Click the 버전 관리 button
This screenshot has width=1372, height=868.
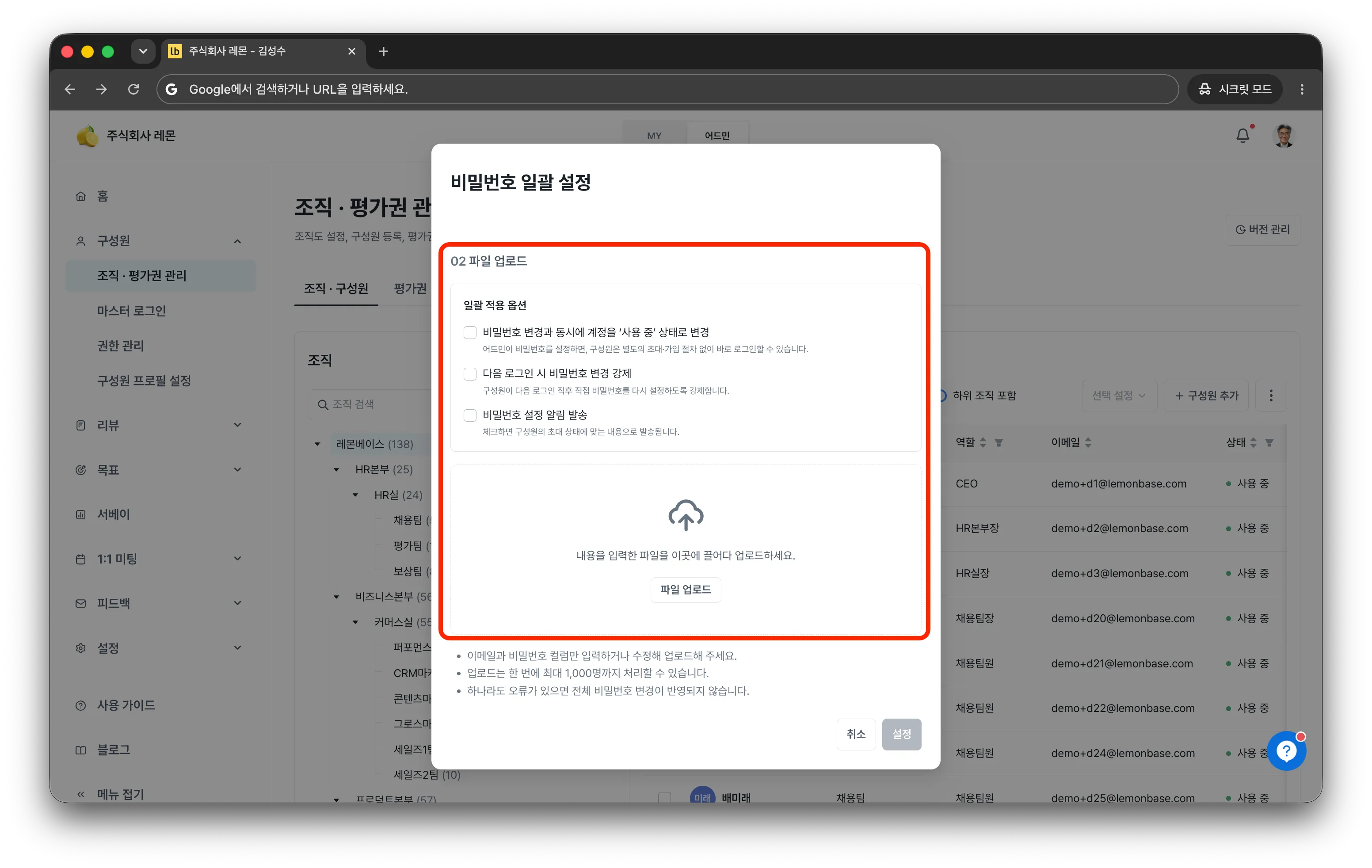[x=1263, y=229]
